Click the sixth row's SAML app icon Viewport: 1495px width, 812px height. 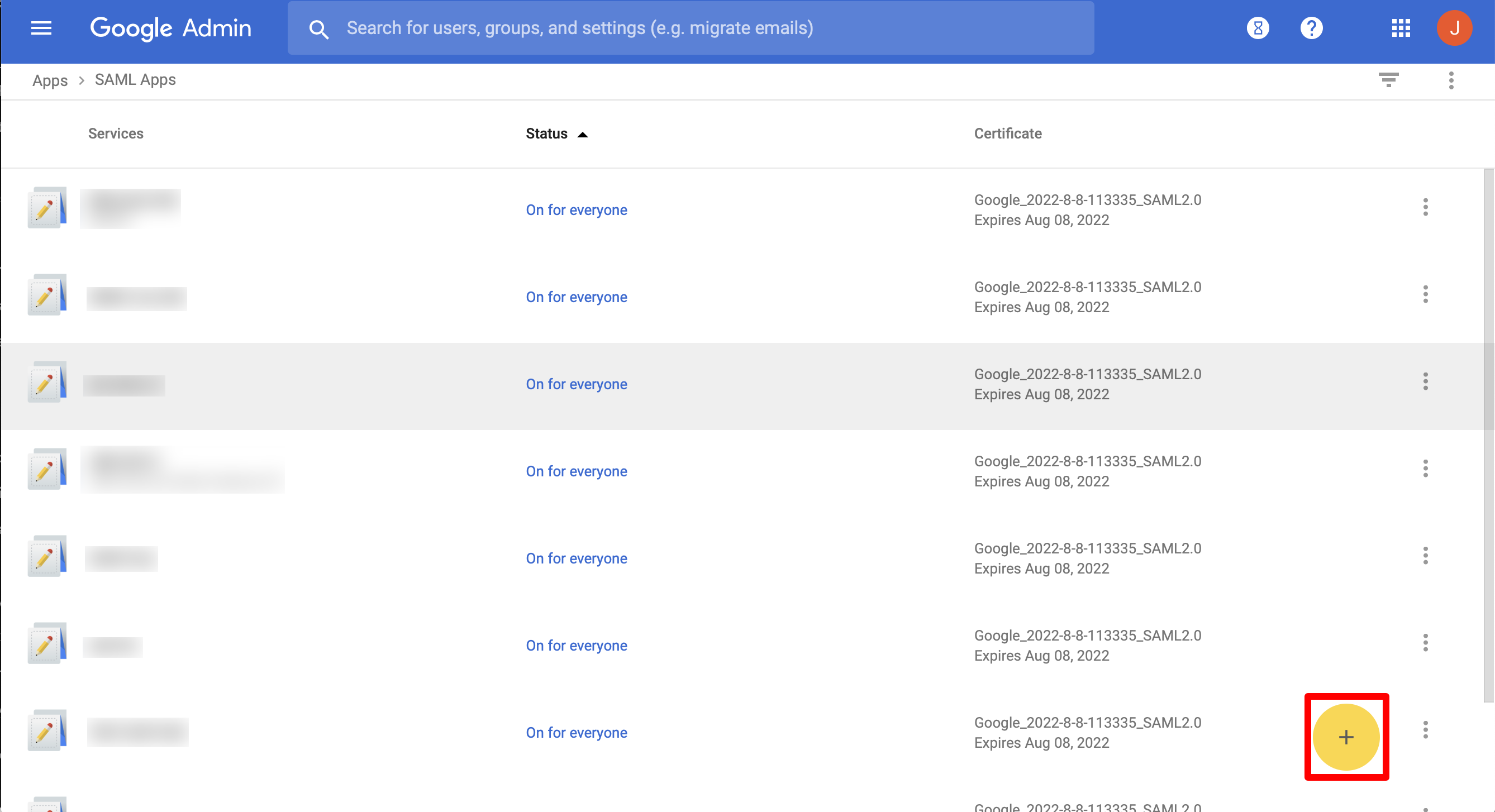47,643
